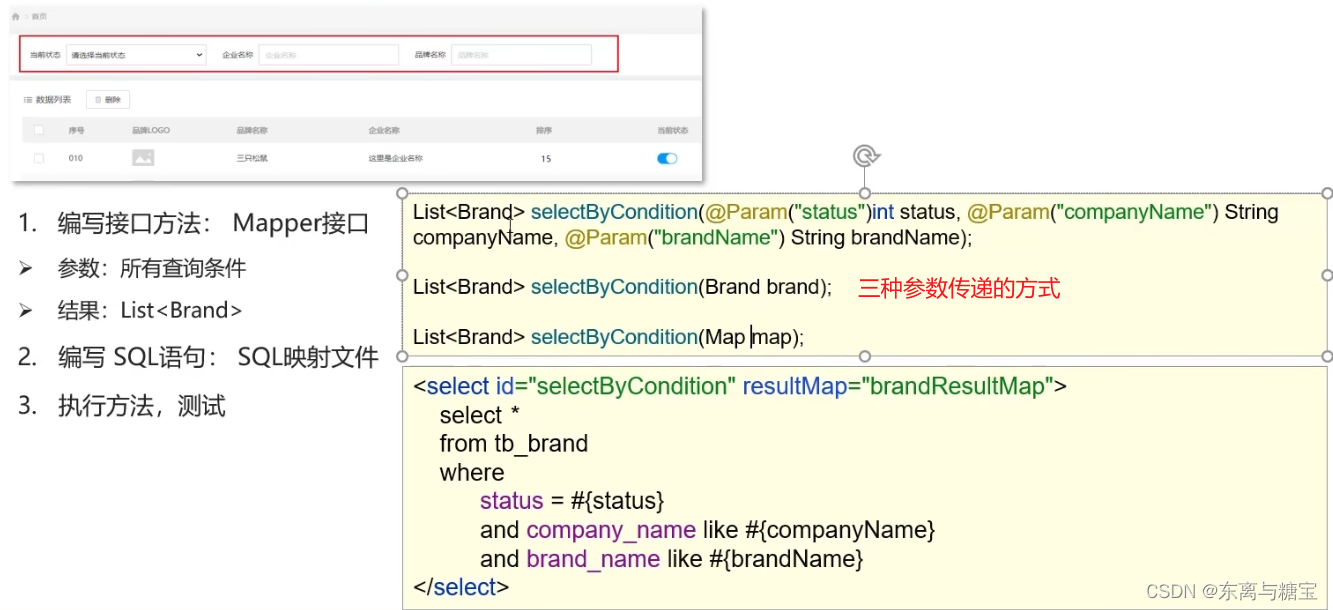
Task: Click the 这里是企业名称 cell
Action: point(395,158)
